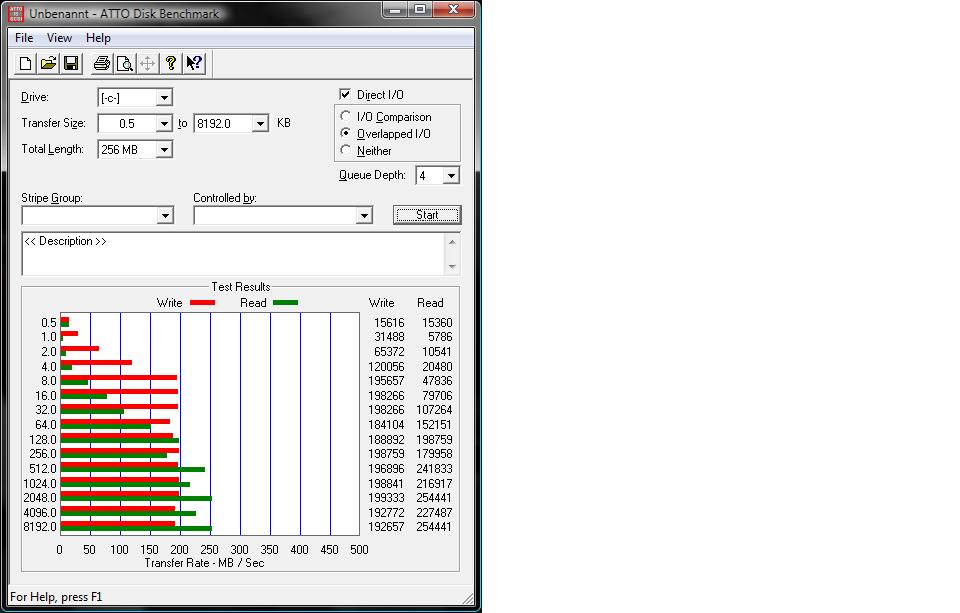Toggle the Direct I/O checkbox
The height and width of the screenshot is (613, 960).
tap(345, 94)
